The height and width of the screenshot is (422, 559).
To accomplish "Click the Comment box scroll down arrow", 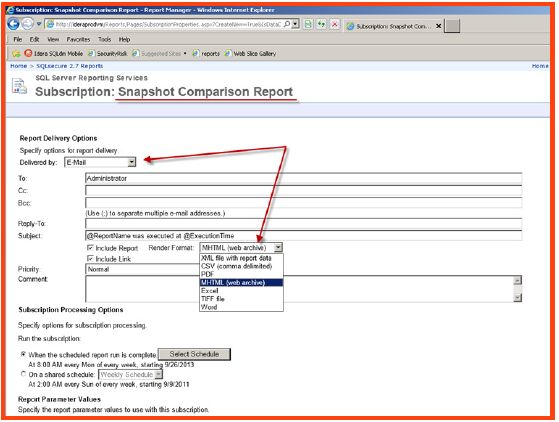I will pos(517,297).
